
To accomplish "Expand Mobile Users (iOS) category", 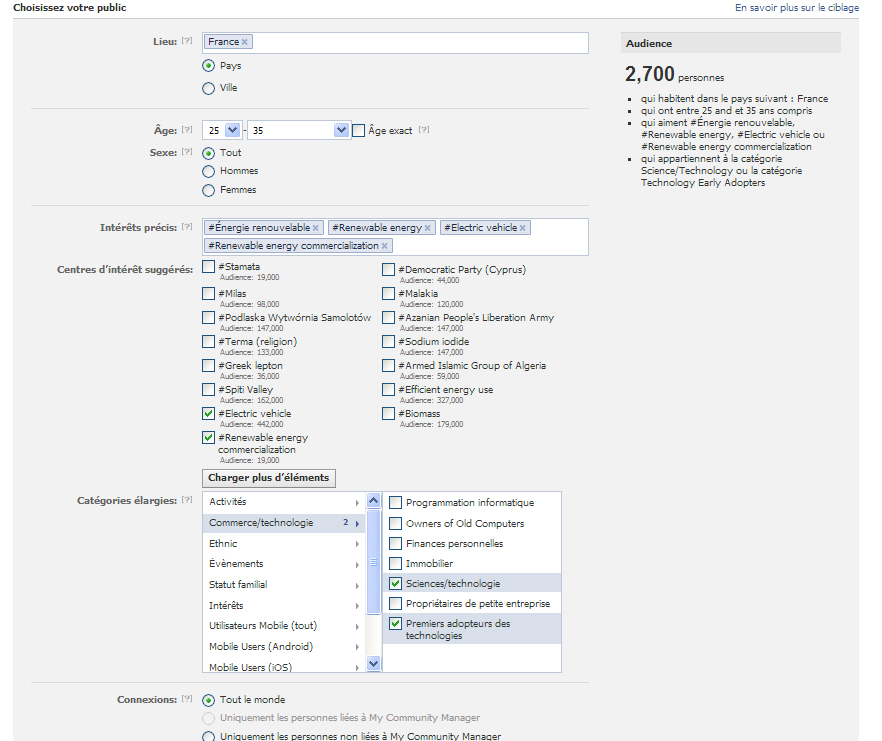I will [x=284, y=666].
